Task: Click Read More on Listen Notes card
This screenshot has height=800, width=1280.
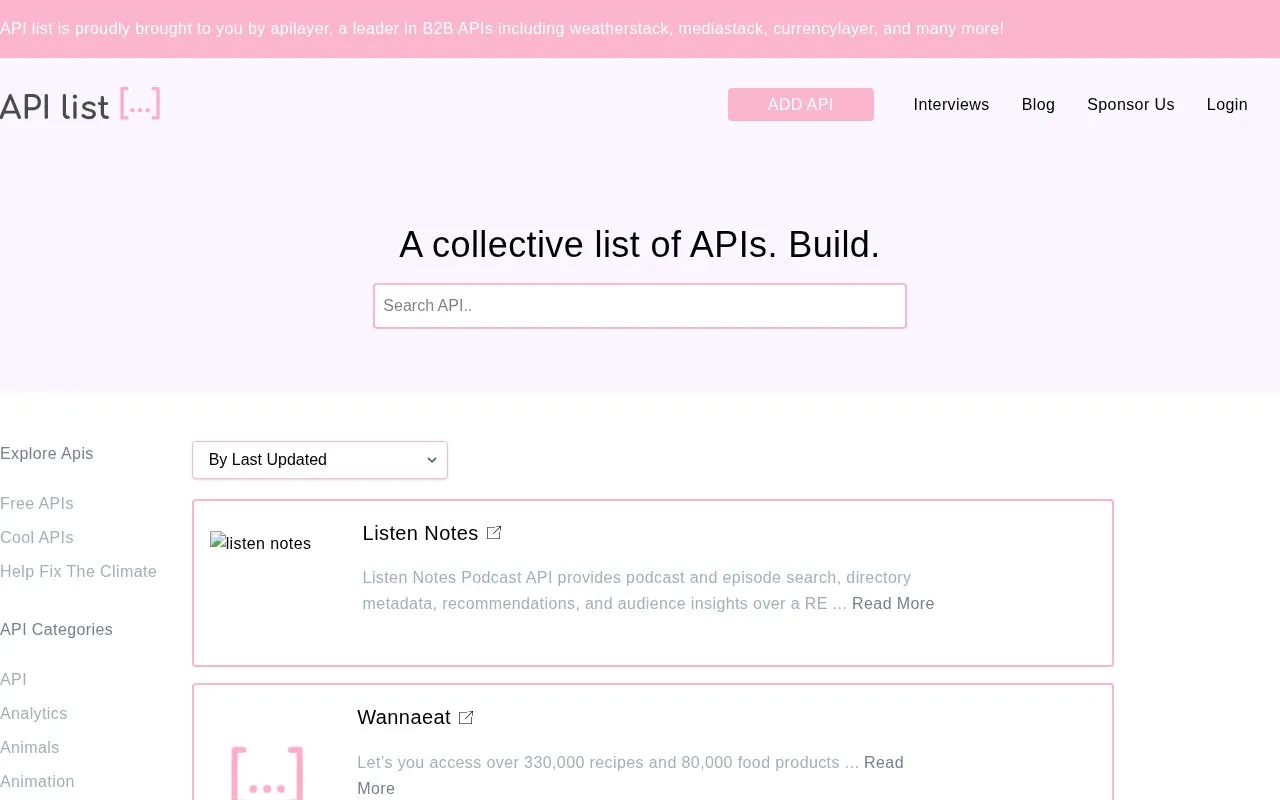Action: point(893,603)
